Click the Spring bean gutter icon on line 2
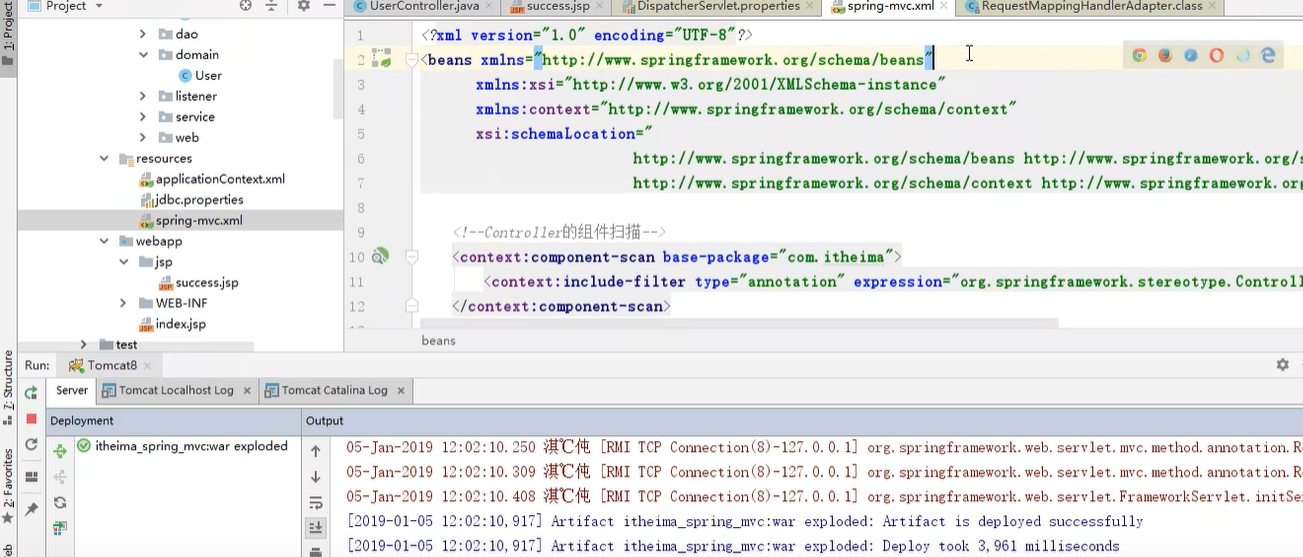 pyautogui.click(x=381, y=59)
